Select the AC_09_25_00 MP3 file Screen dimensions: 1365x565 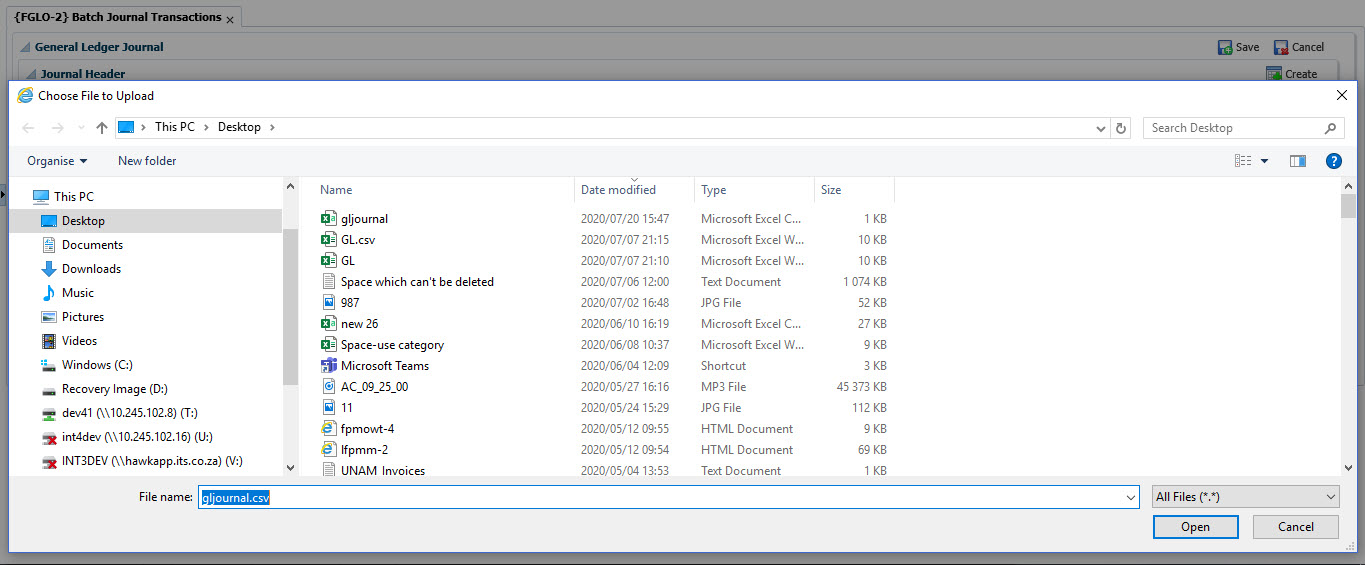pos(373,387)
